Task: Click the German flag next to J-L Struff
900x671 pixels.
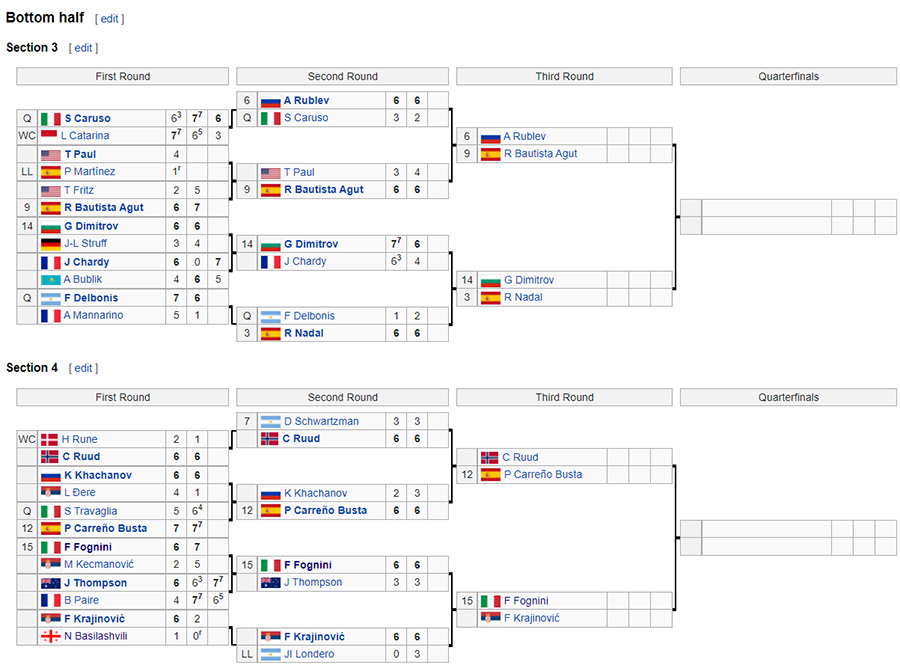Action: coord(51,244)
